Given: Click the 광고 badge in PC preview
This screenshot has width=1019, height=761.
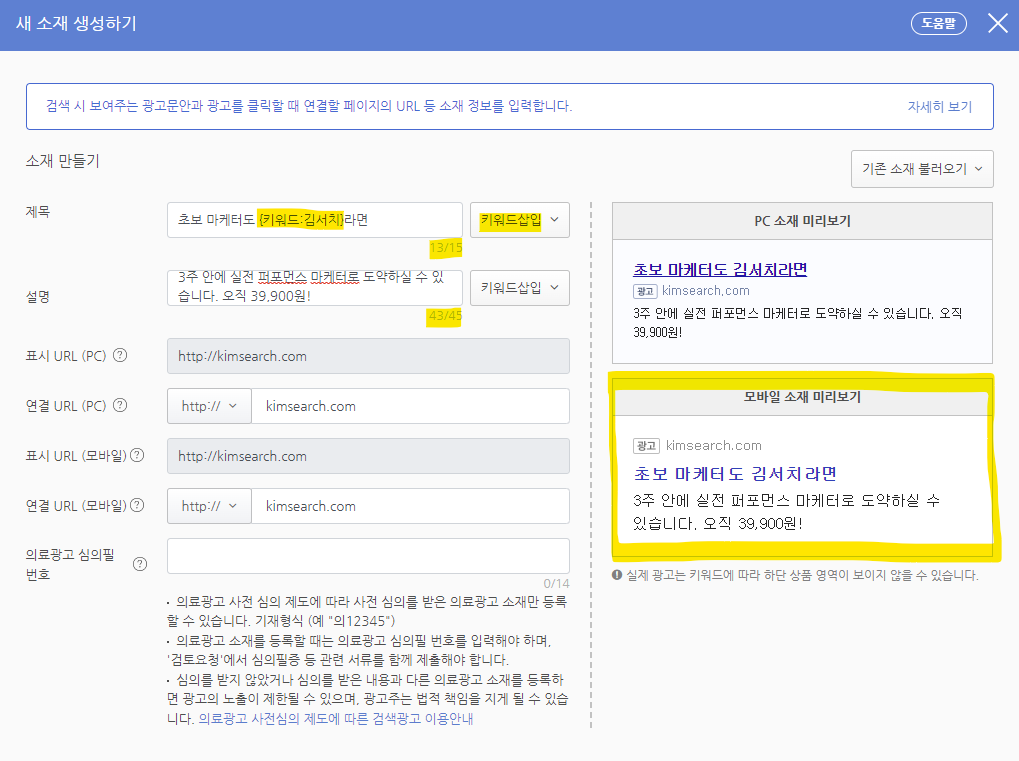Looking at the screenshot, I should 645,291.
